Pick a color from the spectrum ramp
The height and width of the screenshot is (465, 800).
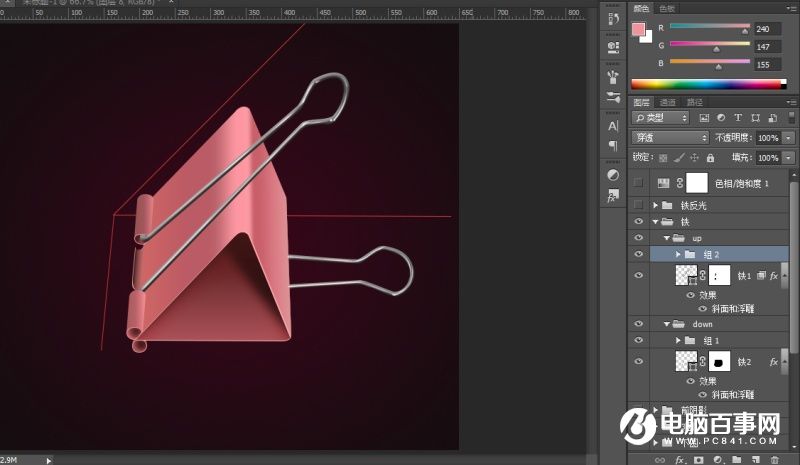pyautogui.click(x=708, y=84)
